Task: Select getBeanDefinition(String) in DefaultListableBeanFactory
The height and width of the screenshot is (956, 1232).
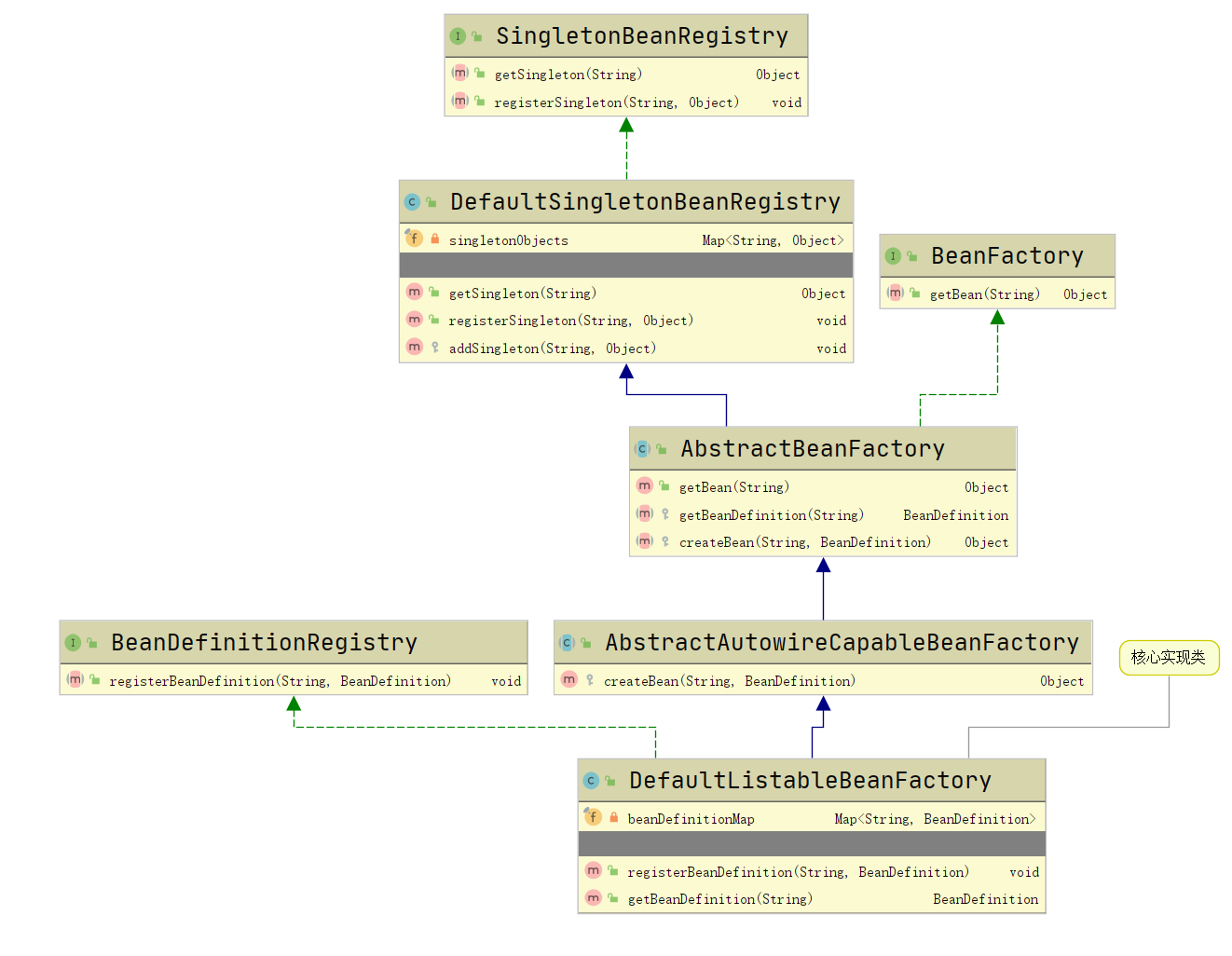Action: 720,899
